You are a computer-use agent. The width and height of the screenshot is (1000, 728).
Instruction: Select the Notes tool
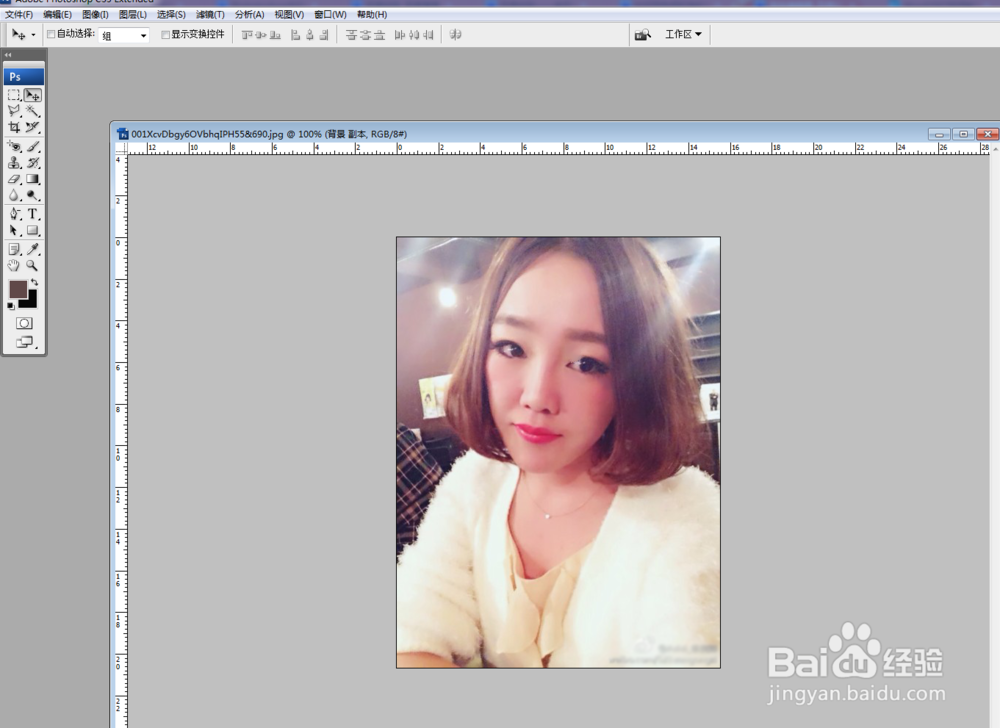click(14, 249)
